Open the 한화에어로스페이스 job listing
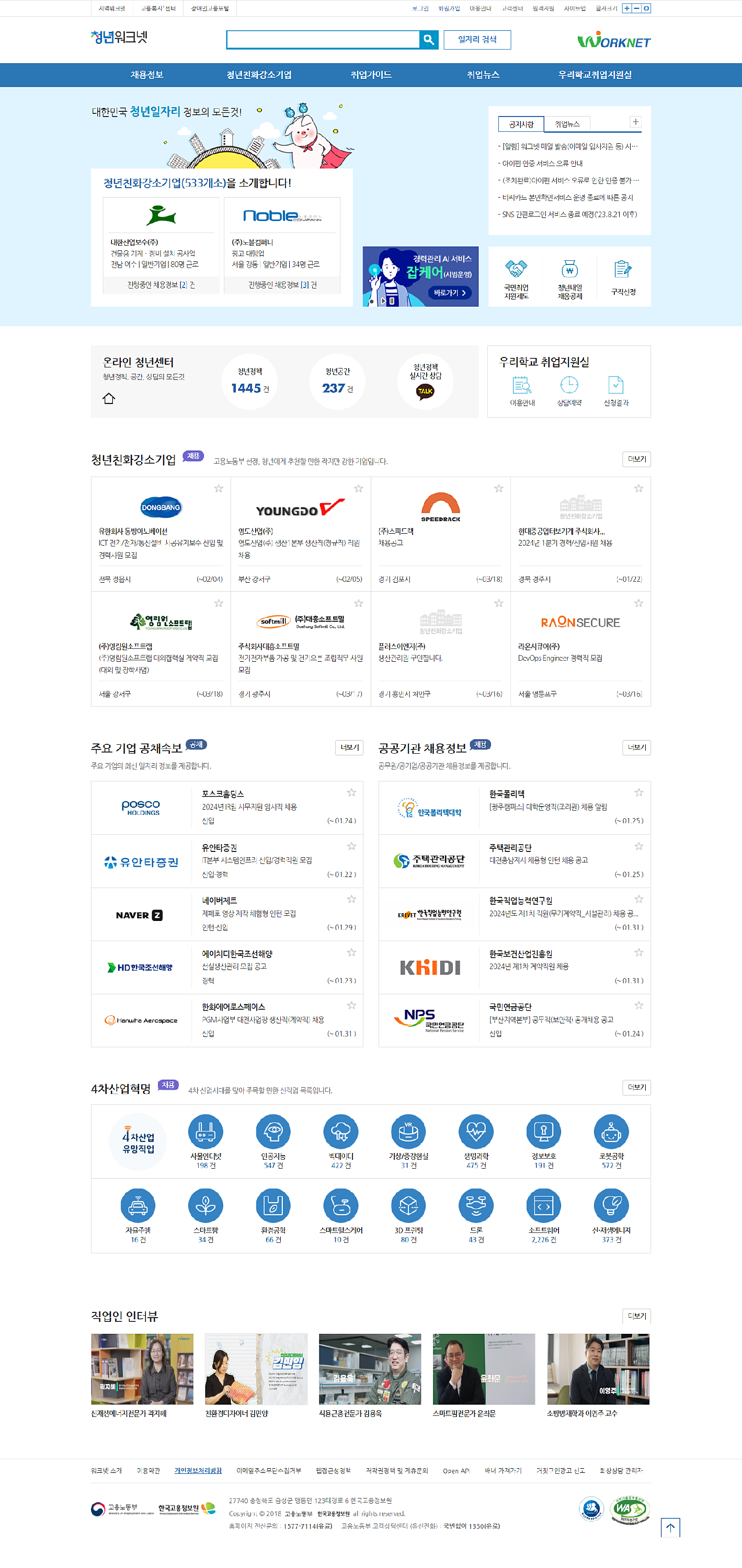The width and height of the screenshot is (742, 1568). [x=227, y=1020]
